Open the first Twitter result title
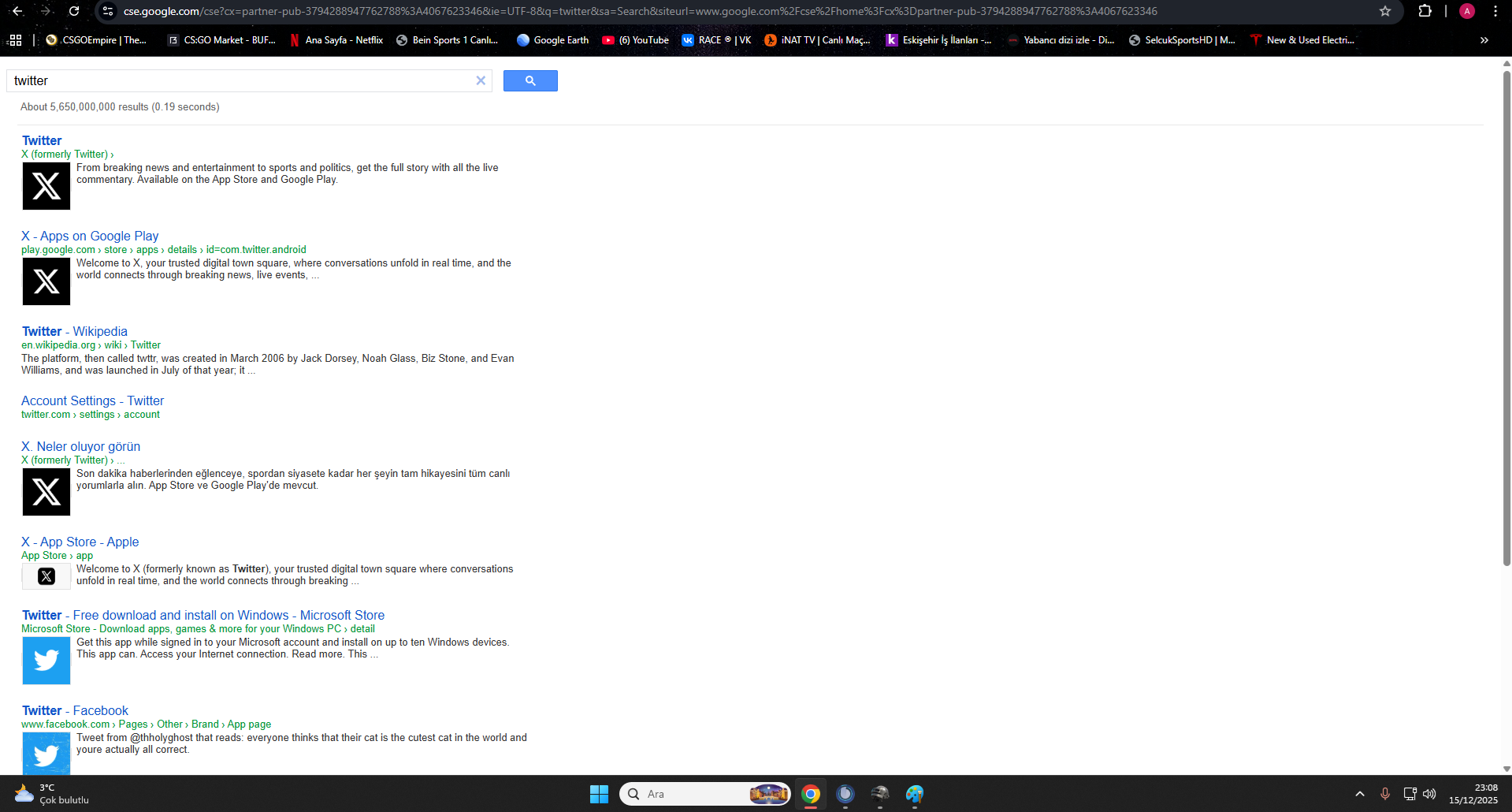The width and height of the screenshot is (1512, 812). pos(42,140)
